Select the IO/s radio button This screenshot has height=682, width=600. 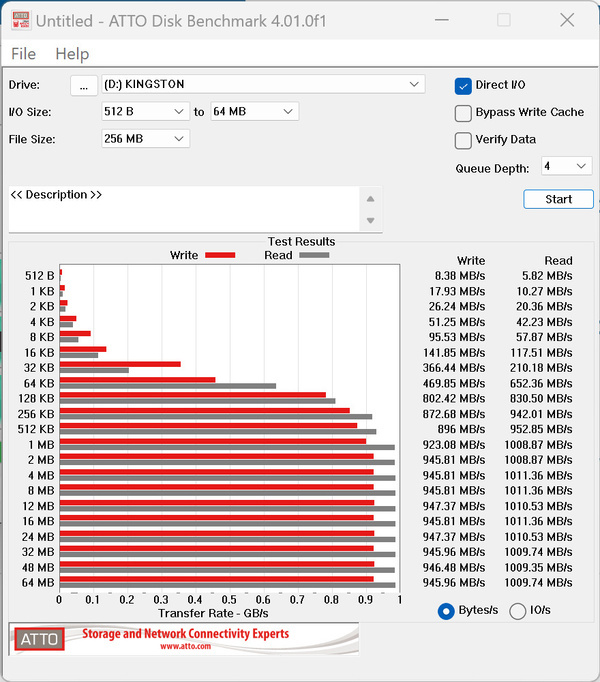[x=517, y=611]
